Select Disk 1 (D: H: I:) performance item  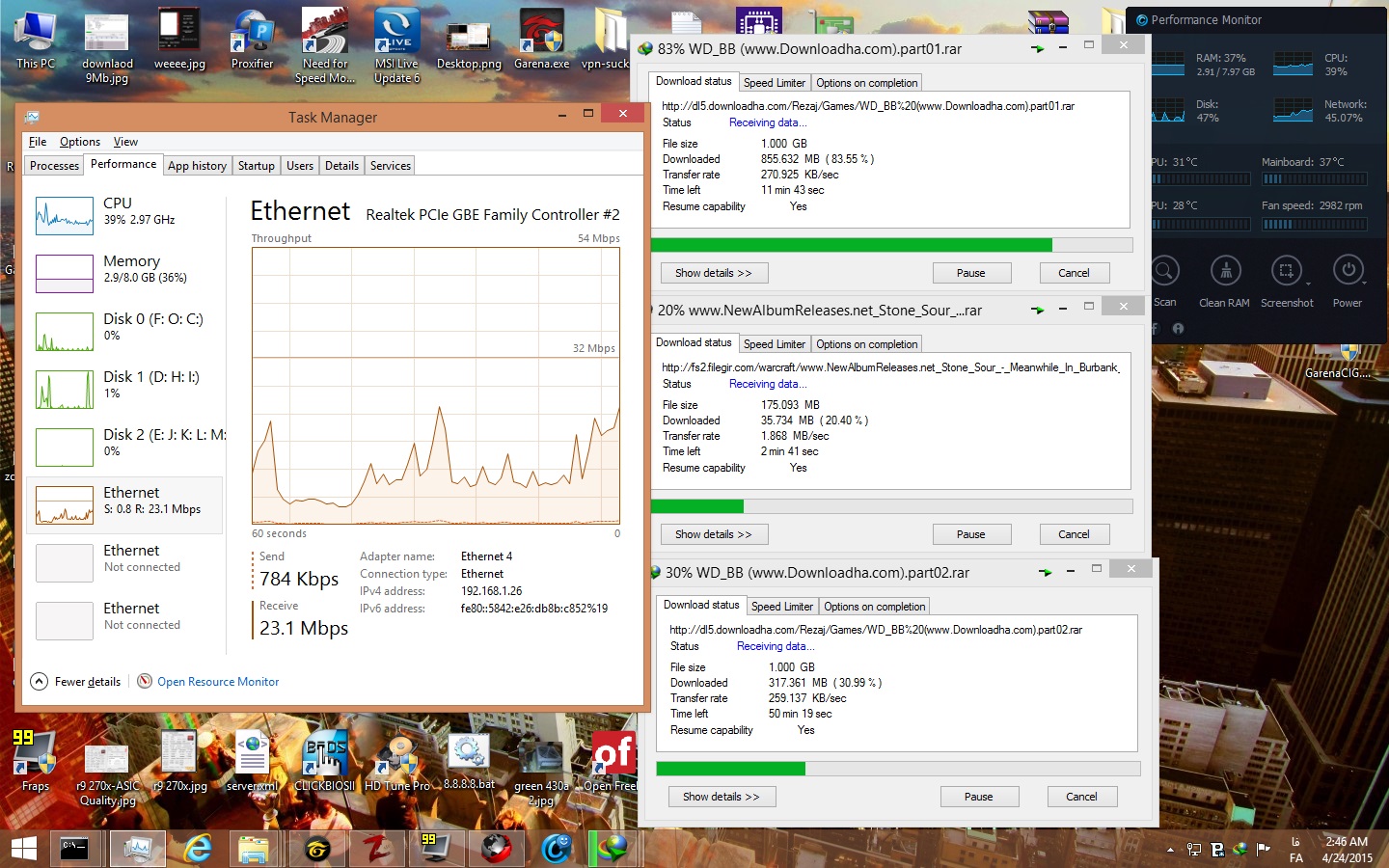pos(124,390)
